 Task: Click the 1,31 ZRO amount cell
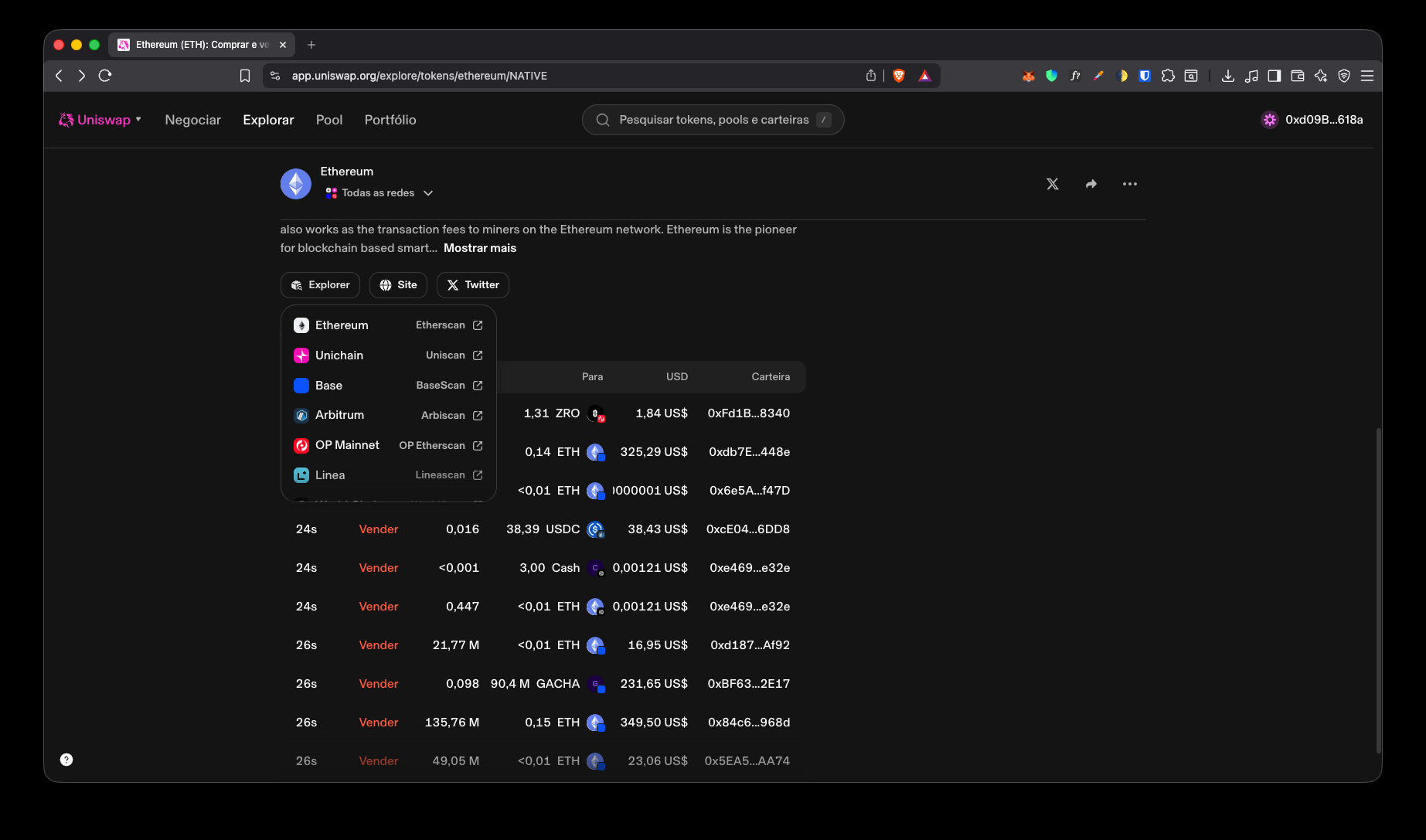(564, 413)
